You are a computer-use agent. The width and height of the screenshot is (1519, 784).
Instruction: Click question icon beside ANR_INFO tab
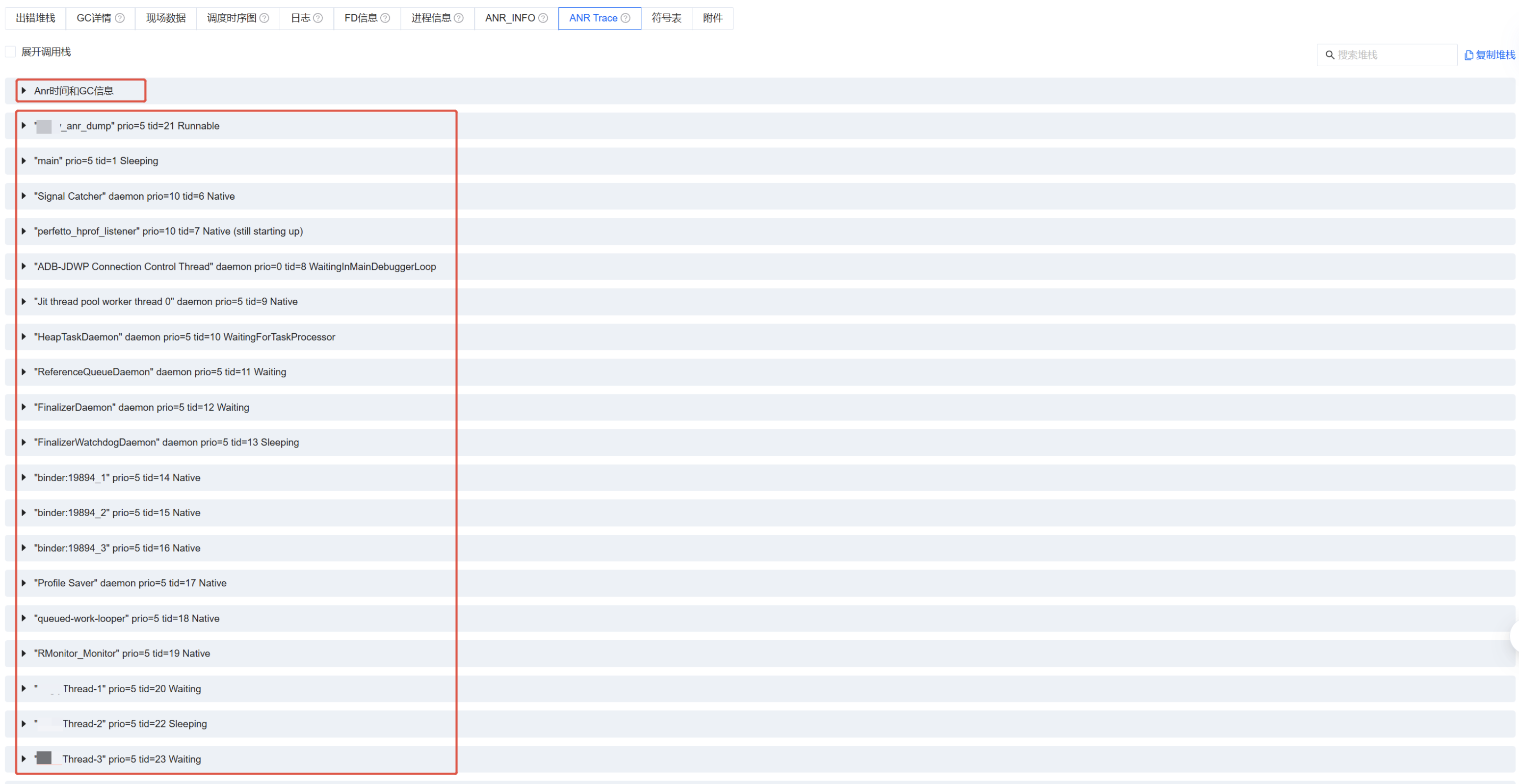click(543, 18)
